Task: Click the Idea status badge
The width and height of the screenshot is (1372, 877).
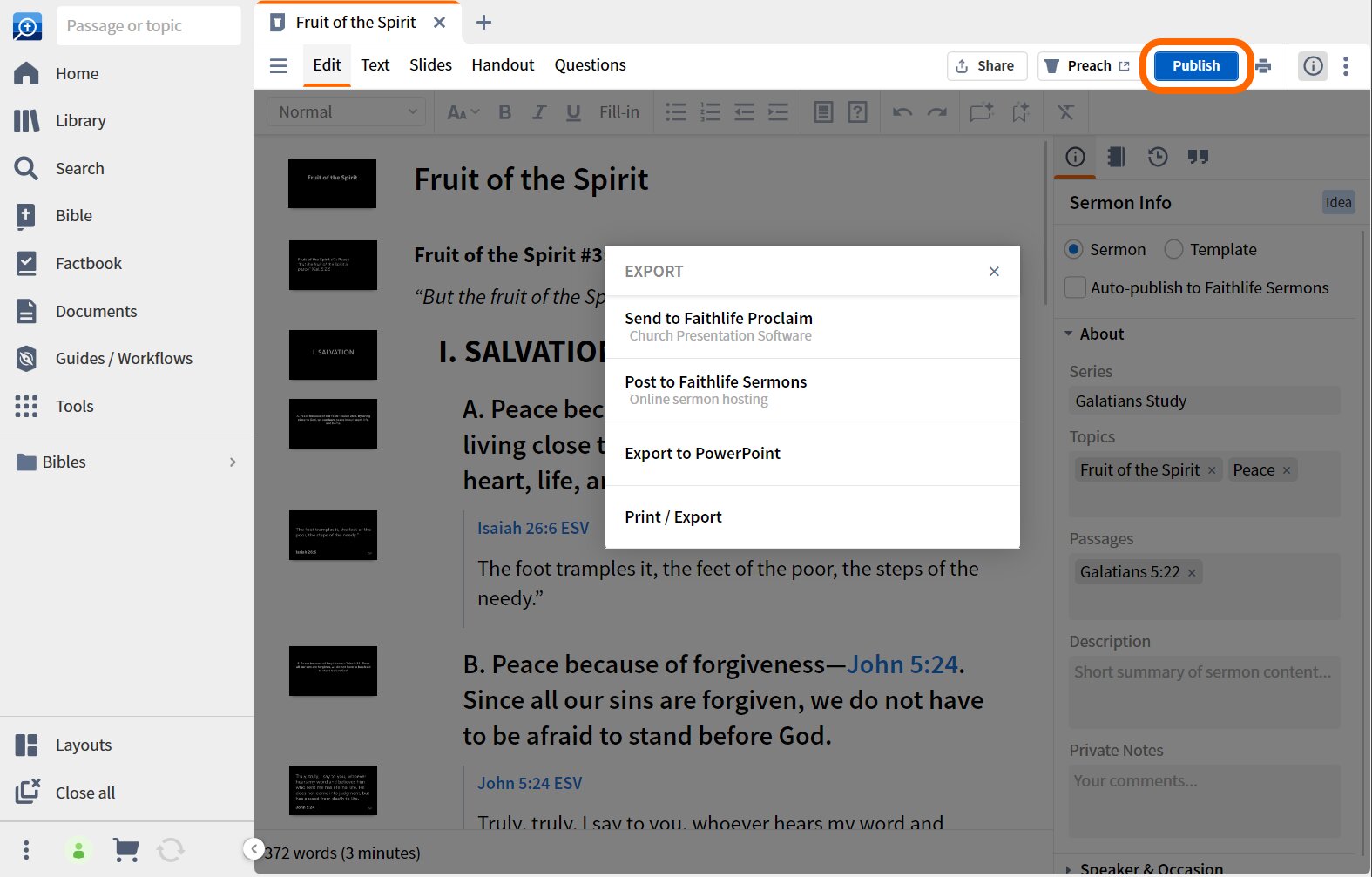Action: [x=1338, y=202]
